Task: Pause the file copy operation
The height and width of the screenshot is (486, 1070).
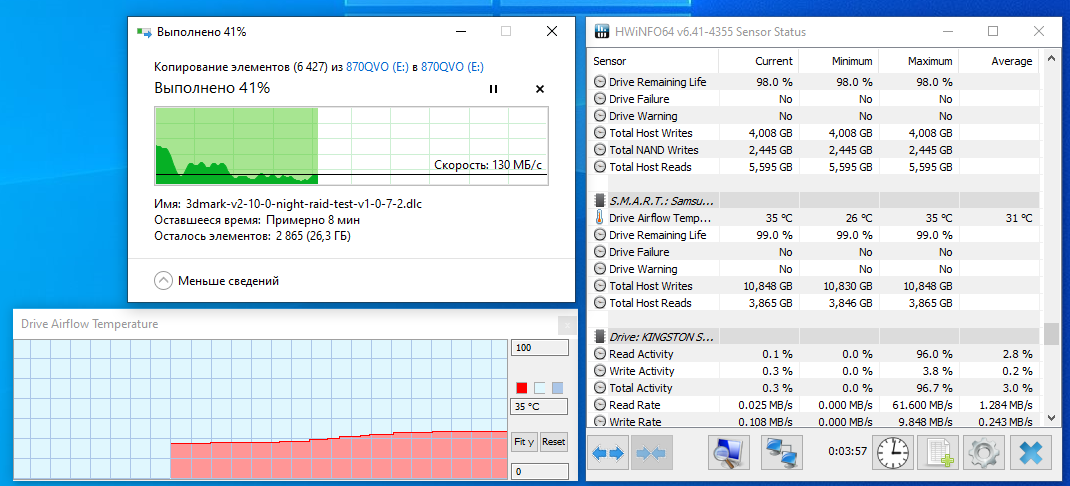Action: pyautogui.click(x=493, y=89)
